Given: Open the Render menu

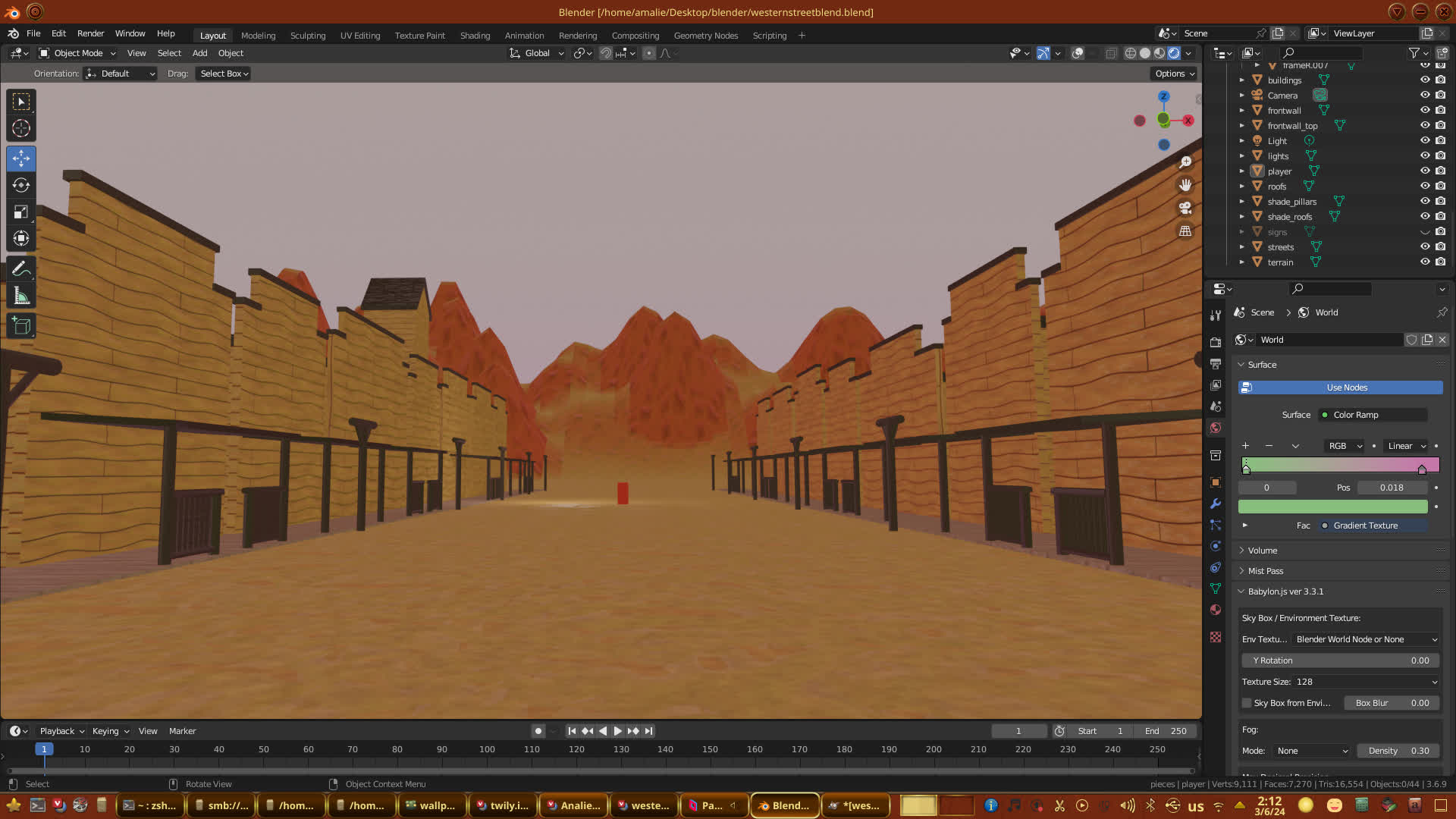Looking at the screenshot, I should point(90,33).
